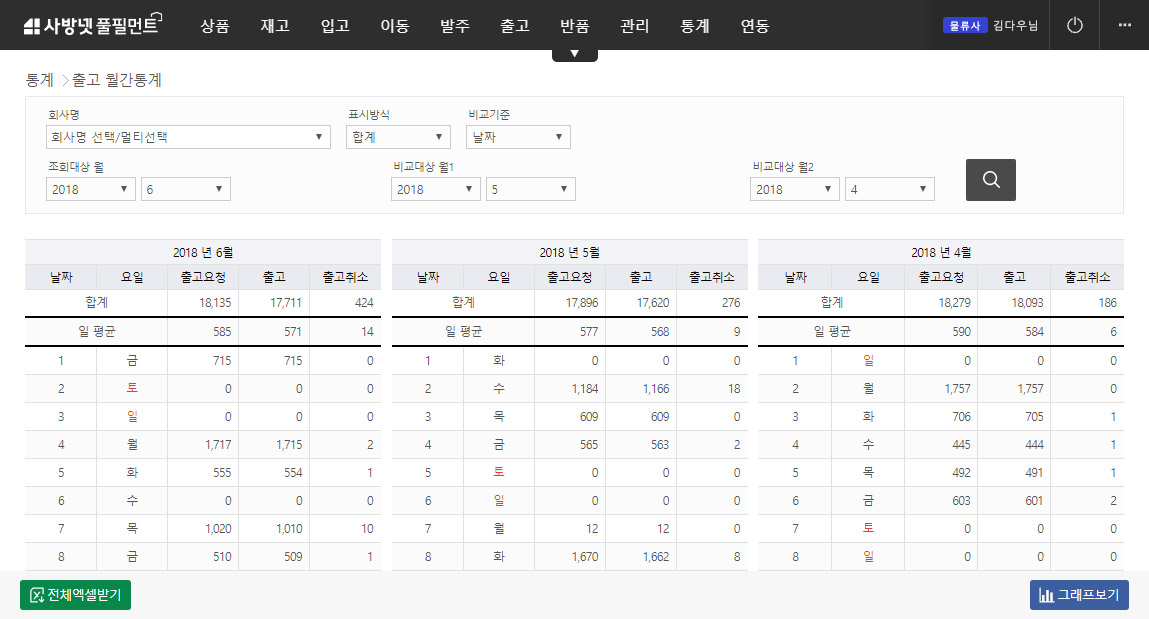Screen dimensions: 1149x619
Task: Select the 비교대상 월1 month dropdown showing 5
Action: pos(531,189)
